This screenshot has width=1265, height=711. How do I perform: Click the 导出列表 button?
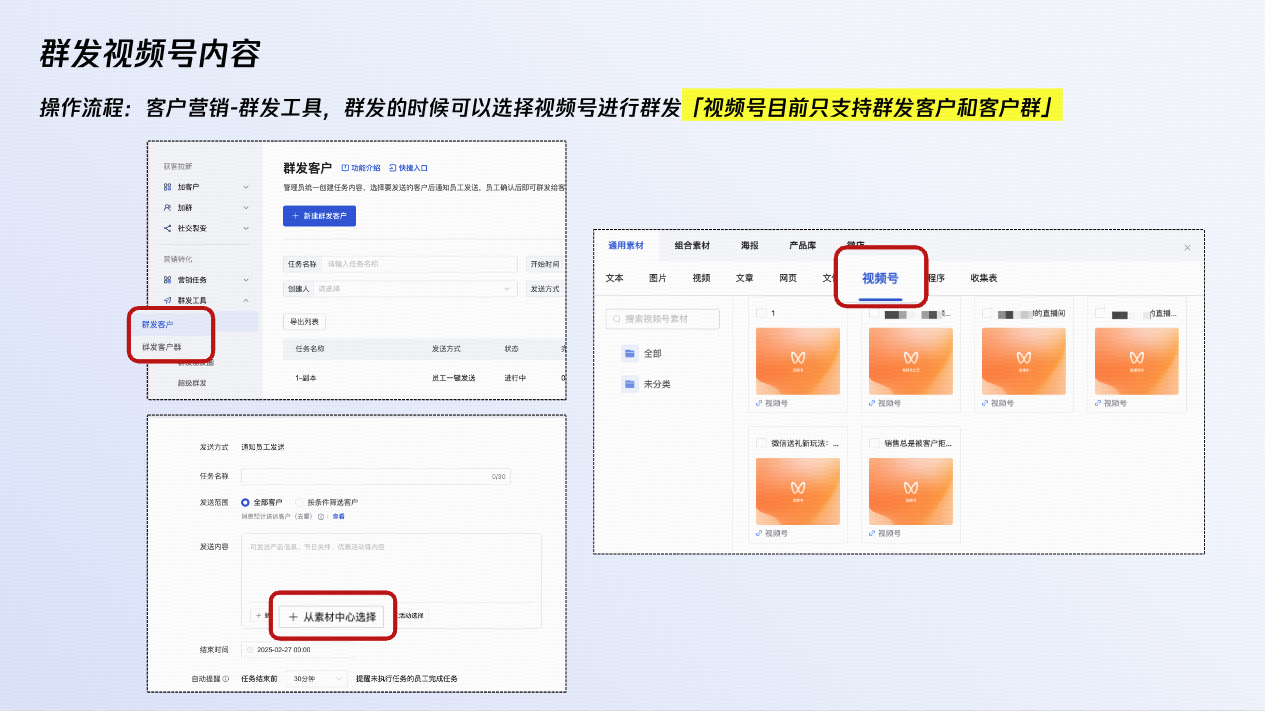tap(304, 322)
